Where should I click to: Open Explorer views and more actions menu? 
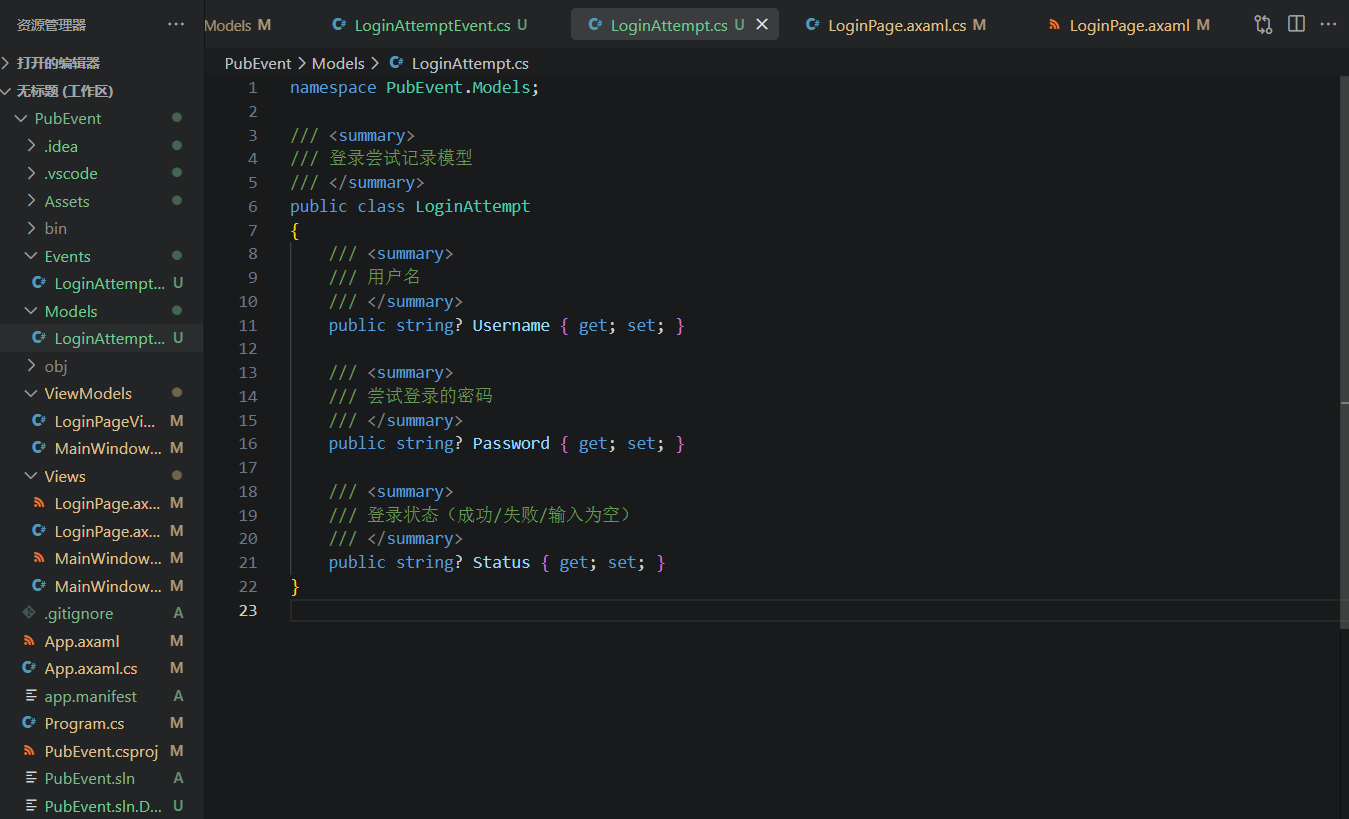click(176, 24)
